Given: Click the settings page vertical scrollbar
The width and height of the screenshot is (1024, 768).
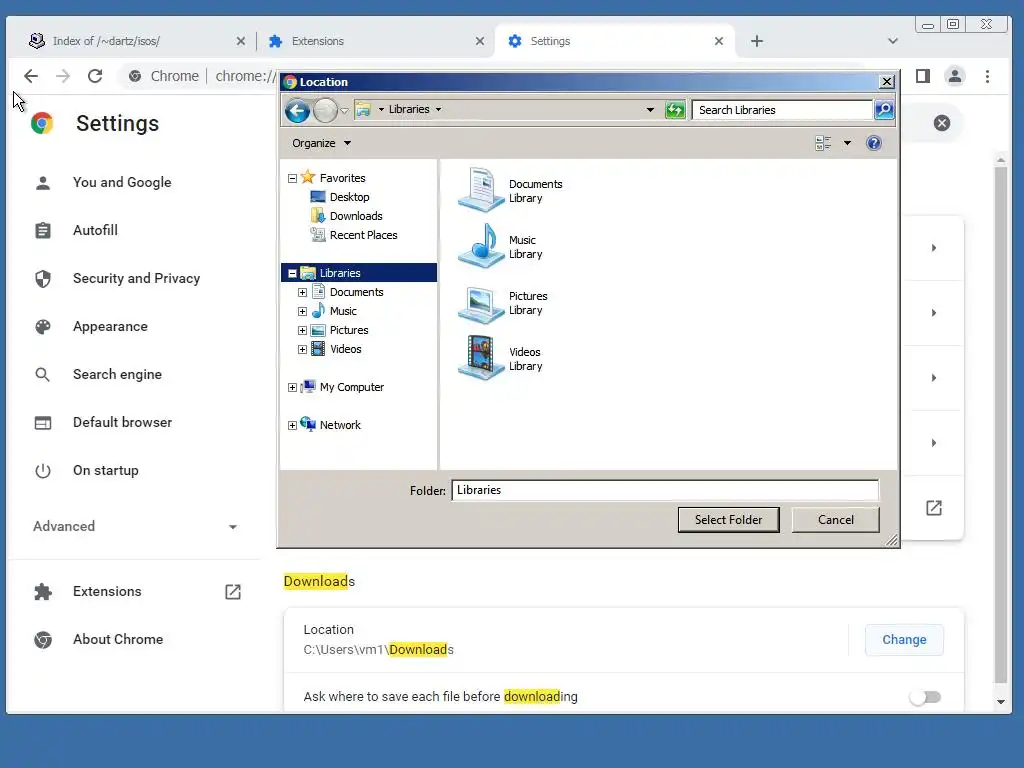Looking at the screenshot, I should [1000, 424].
